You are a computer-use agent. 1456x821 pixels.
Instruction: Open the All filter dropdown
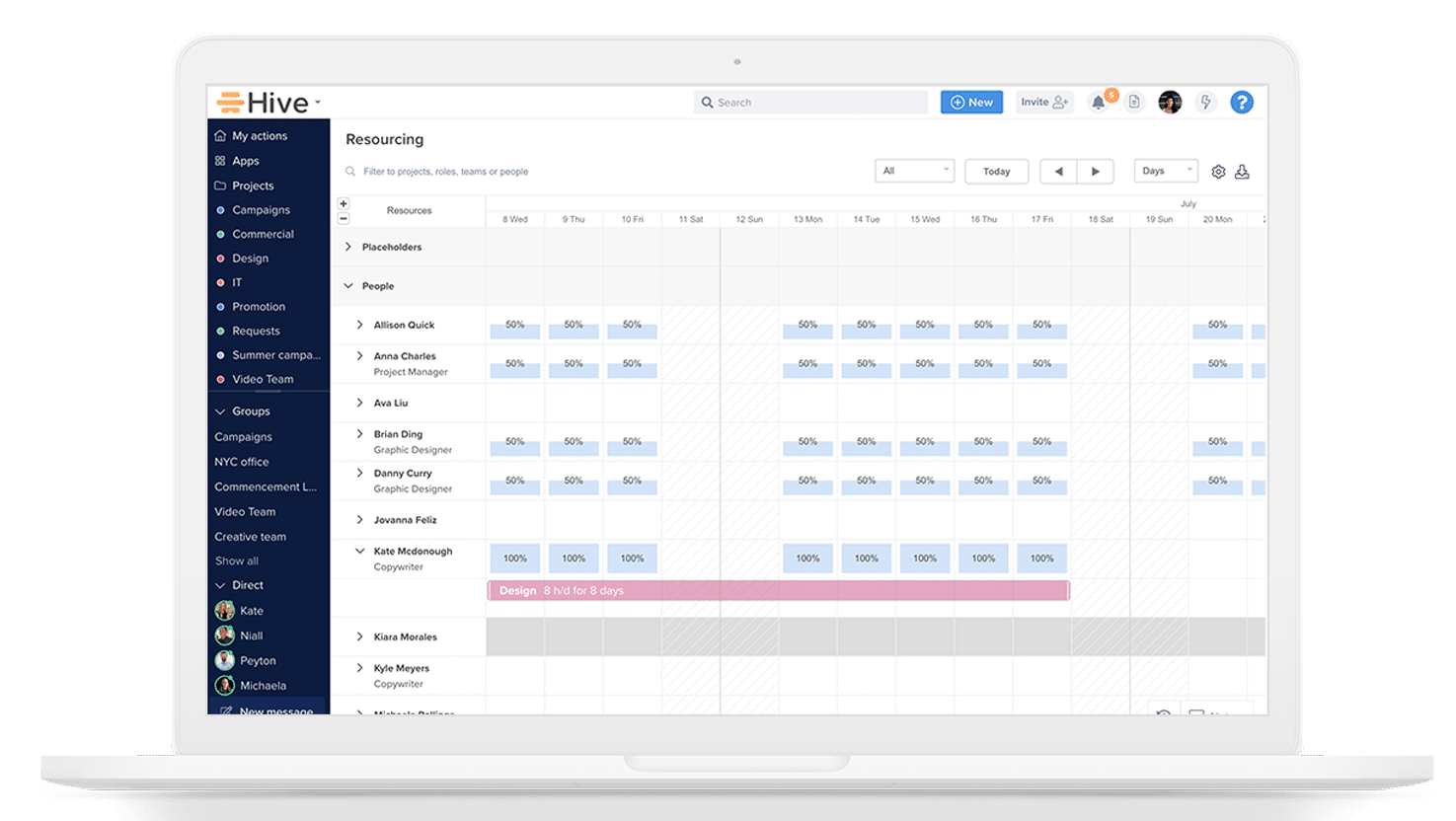tap(914, 170)
